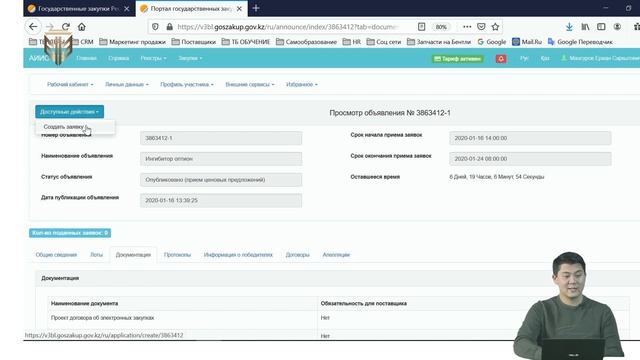The width and height of the screenshot is (640, 360).
Task: Open the Firefox account icon
Action: [617, 27]
